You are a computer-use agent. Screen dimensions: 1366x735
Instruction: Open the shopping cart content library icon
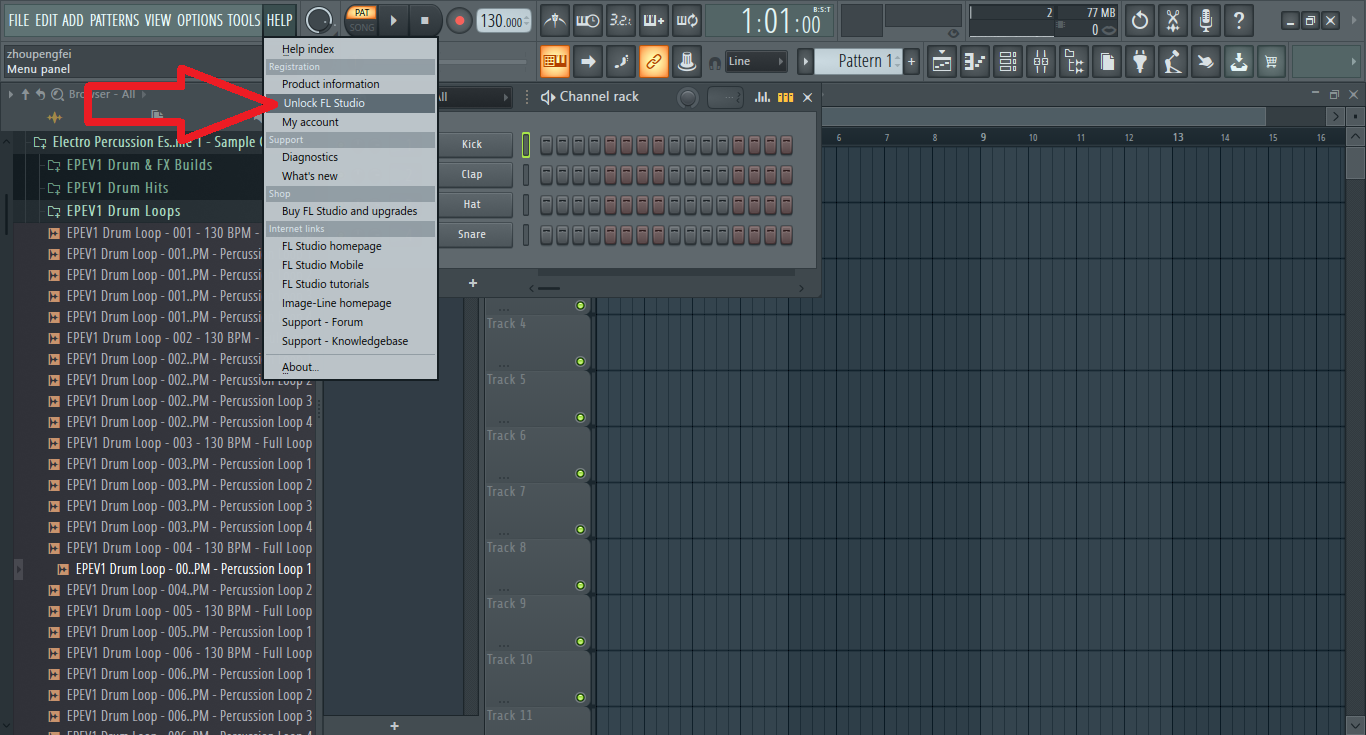[x=1271, y=62]
